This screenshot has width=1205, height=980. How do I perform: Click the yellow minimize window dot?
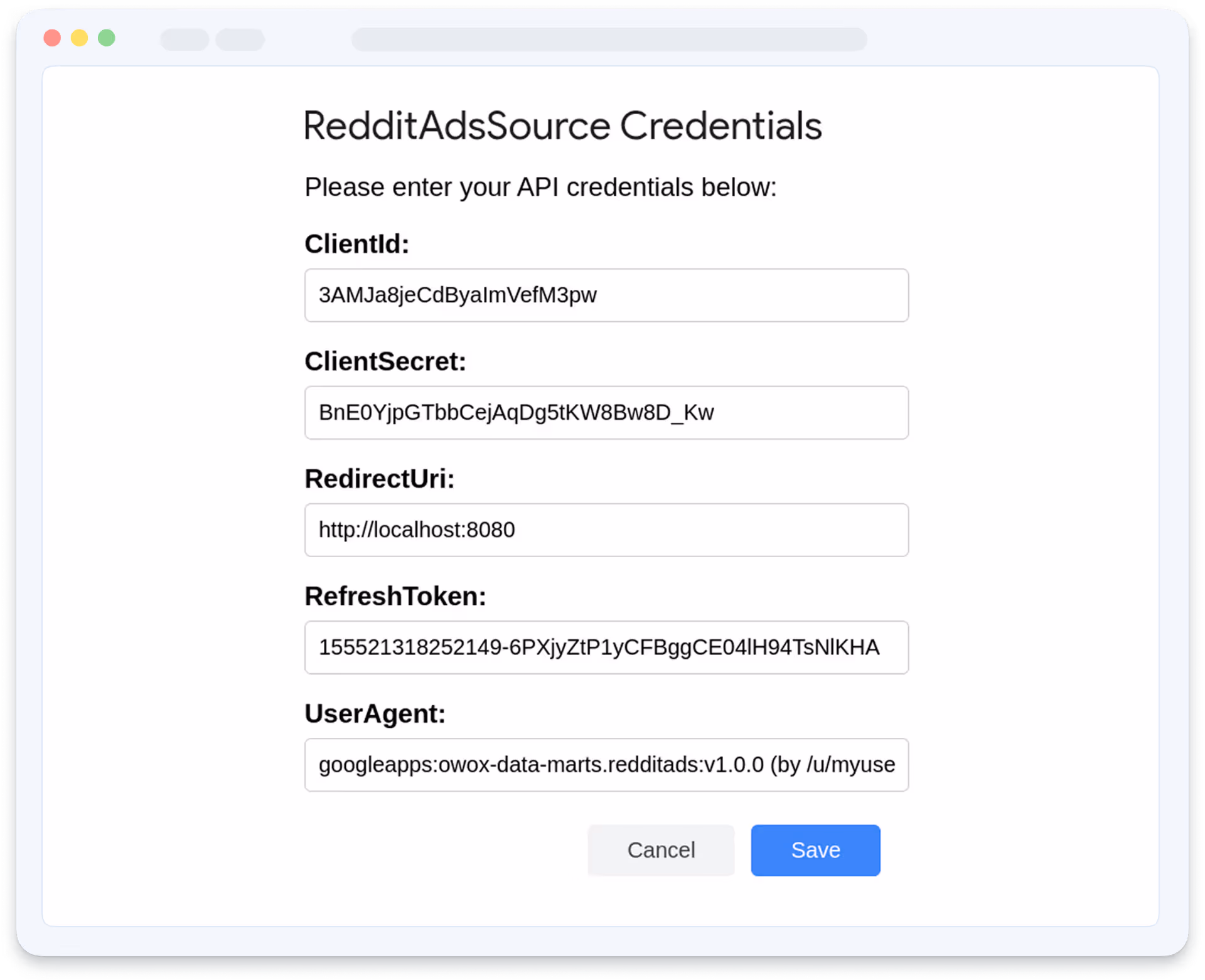pyautogui.click(x=79, y=38)
